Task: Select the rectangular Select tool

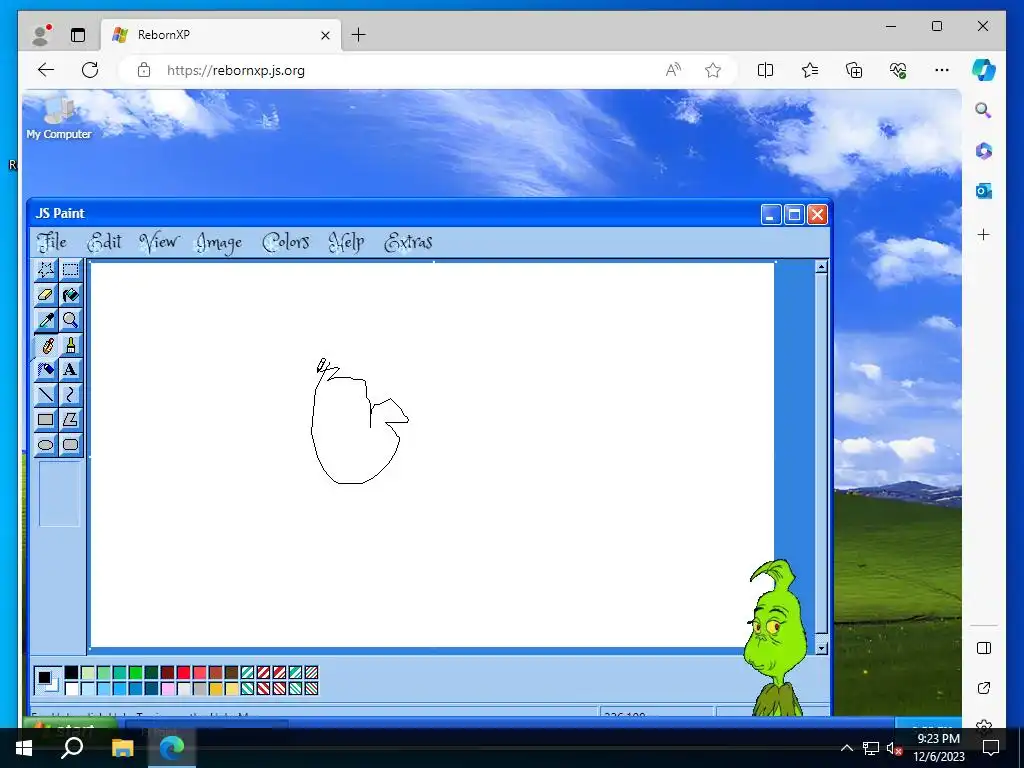Action: tap(71, 270)
